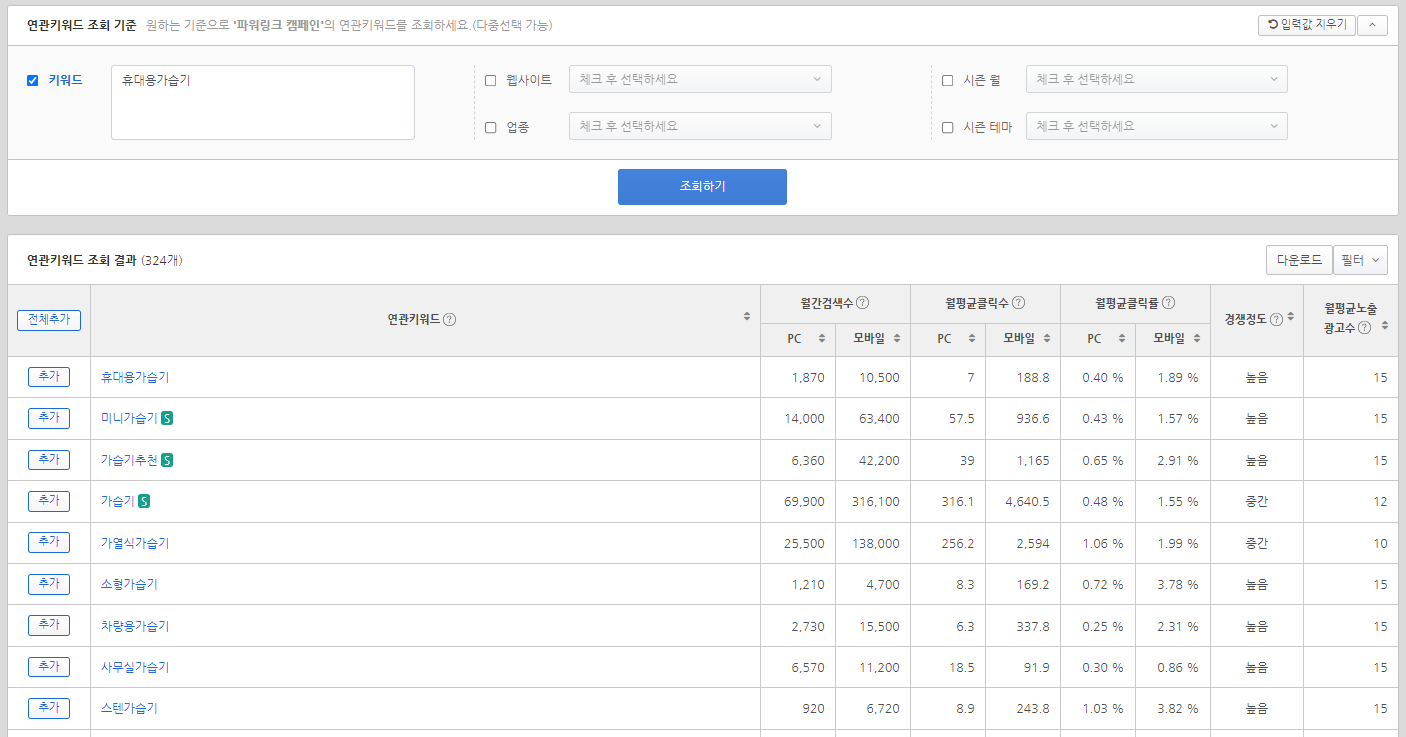The image size is (1406, 737).
Task: Sort by 경쟁정도 column arrows
Action: point(1291,316)
